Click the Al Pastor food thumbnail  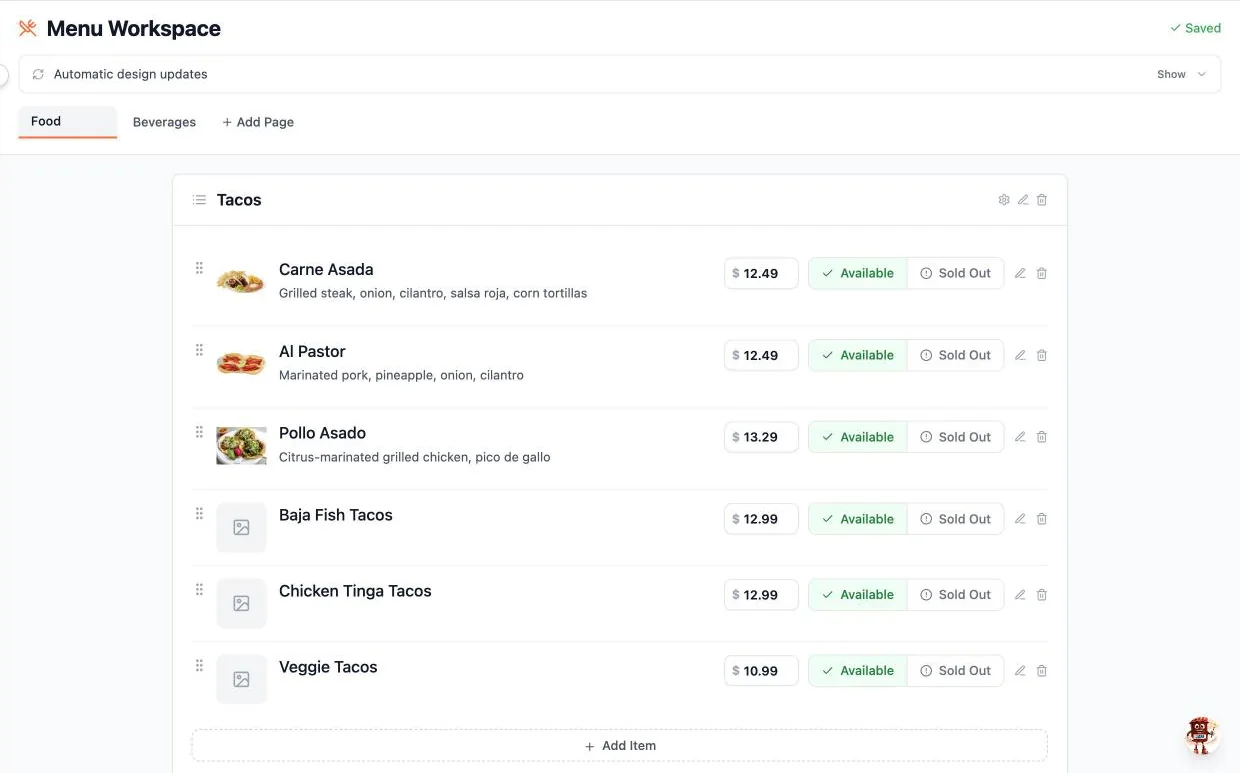pyautogui.click(x=241, y=363)
